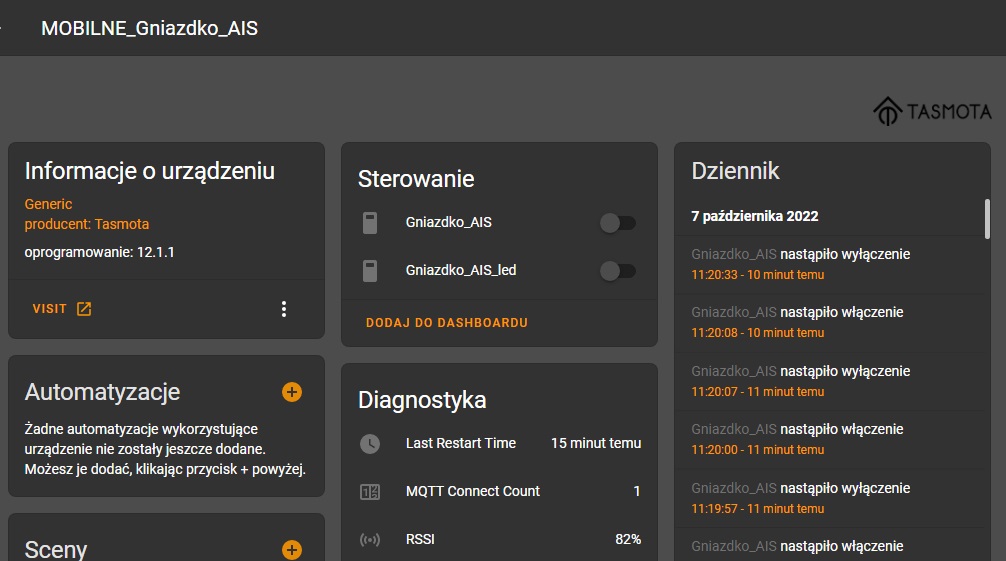This screenshot has height=561, width=1006.
Task: Click the MQTT Connect Count counter icon
Action: [370, 492]
